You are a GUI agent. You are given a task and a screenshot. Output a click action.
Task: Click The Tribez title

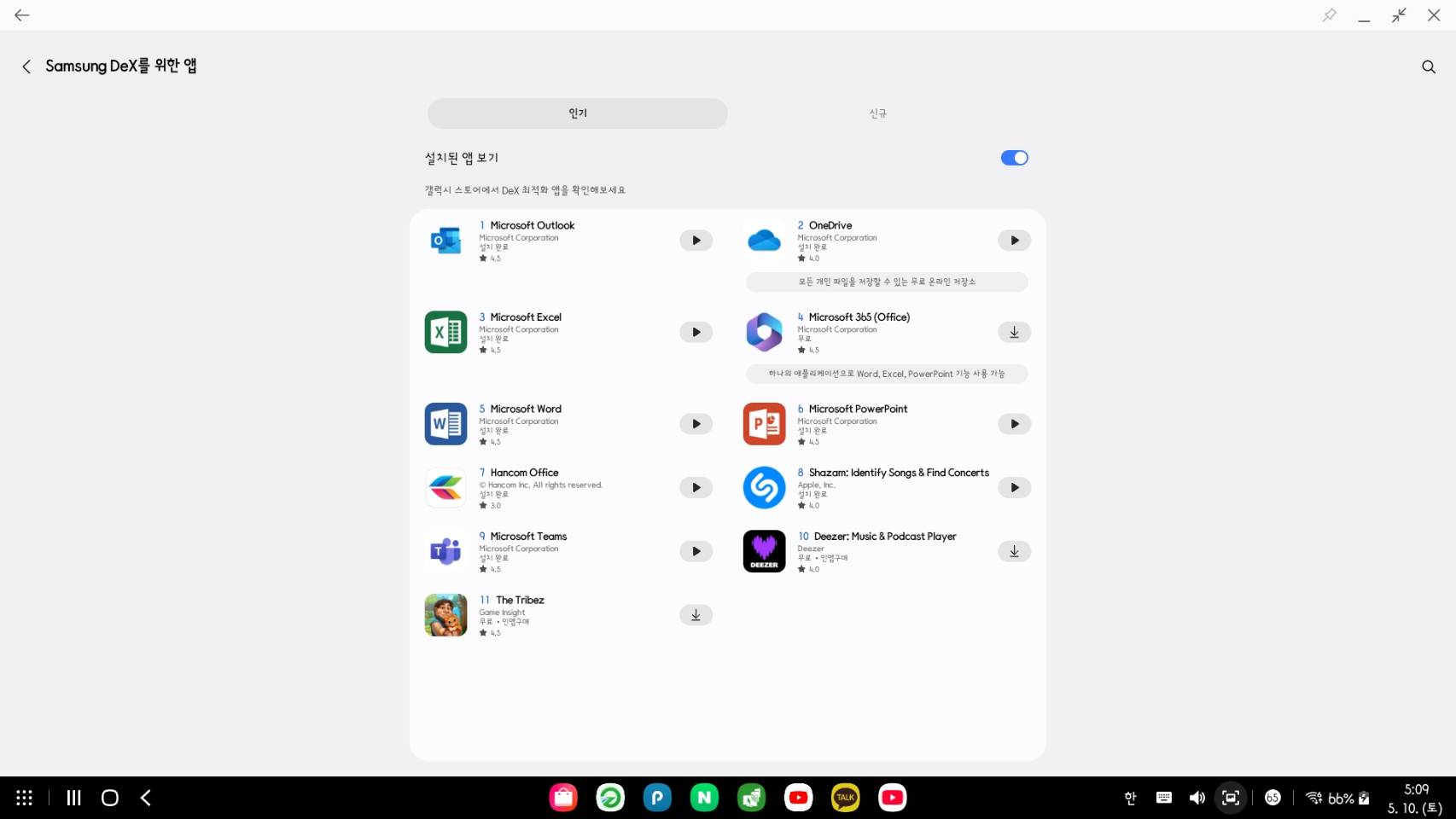click(x=520, y=600)
